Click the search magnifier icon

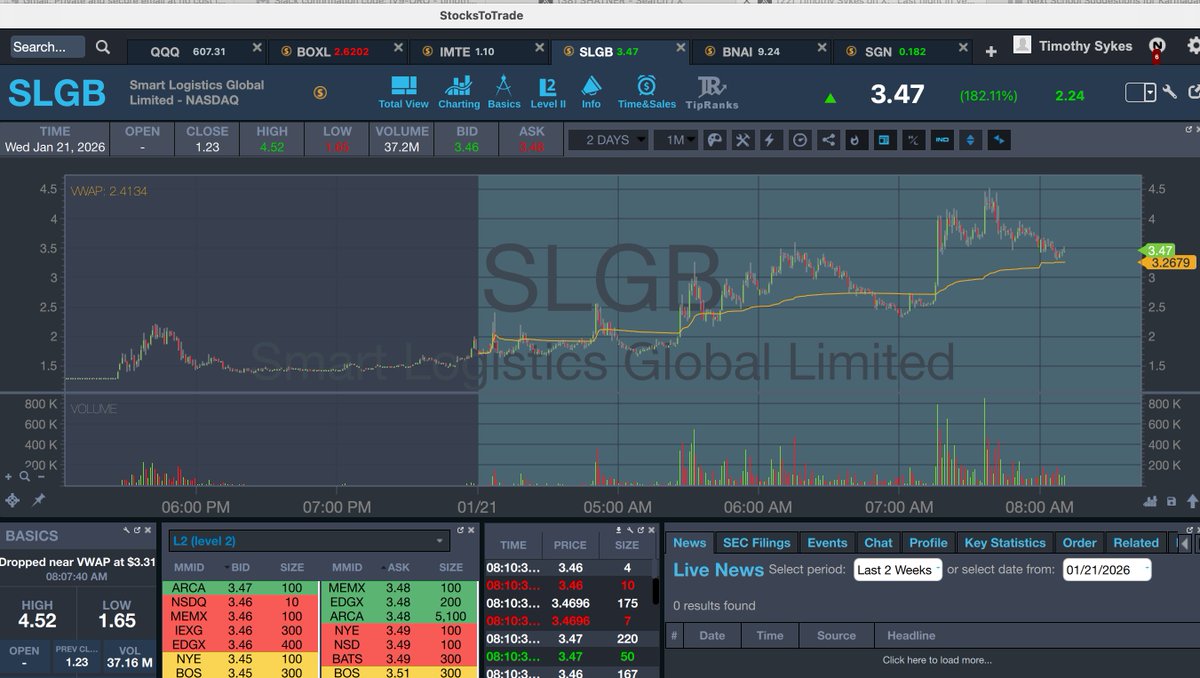103,47
